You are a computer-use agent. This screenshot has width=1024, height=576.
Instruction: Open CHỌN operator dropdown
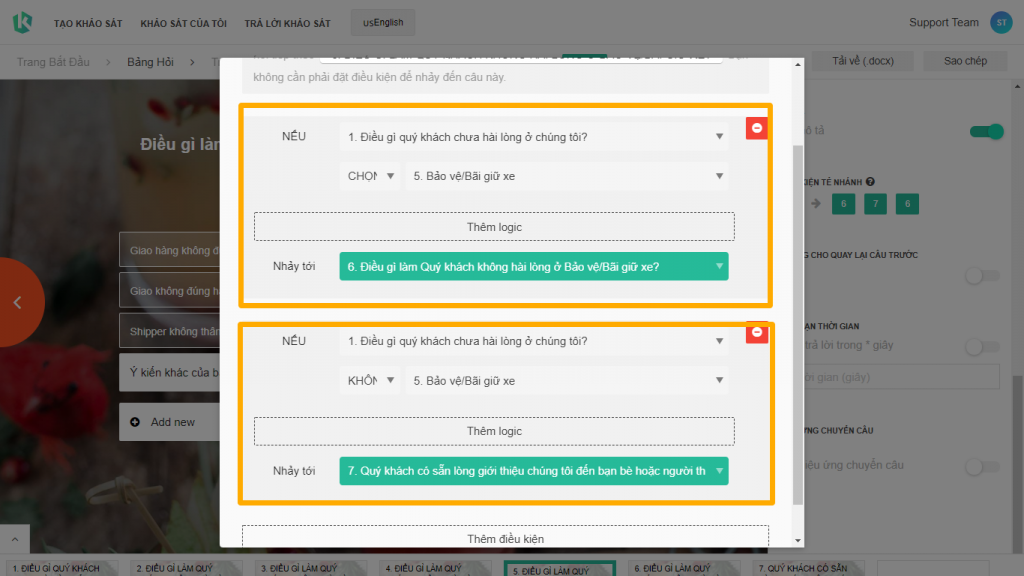(x=370, y=176)
